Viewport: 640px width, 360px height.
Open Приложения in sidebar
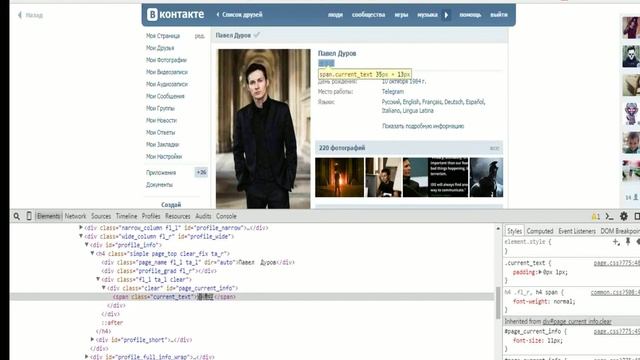pos(161,173)
